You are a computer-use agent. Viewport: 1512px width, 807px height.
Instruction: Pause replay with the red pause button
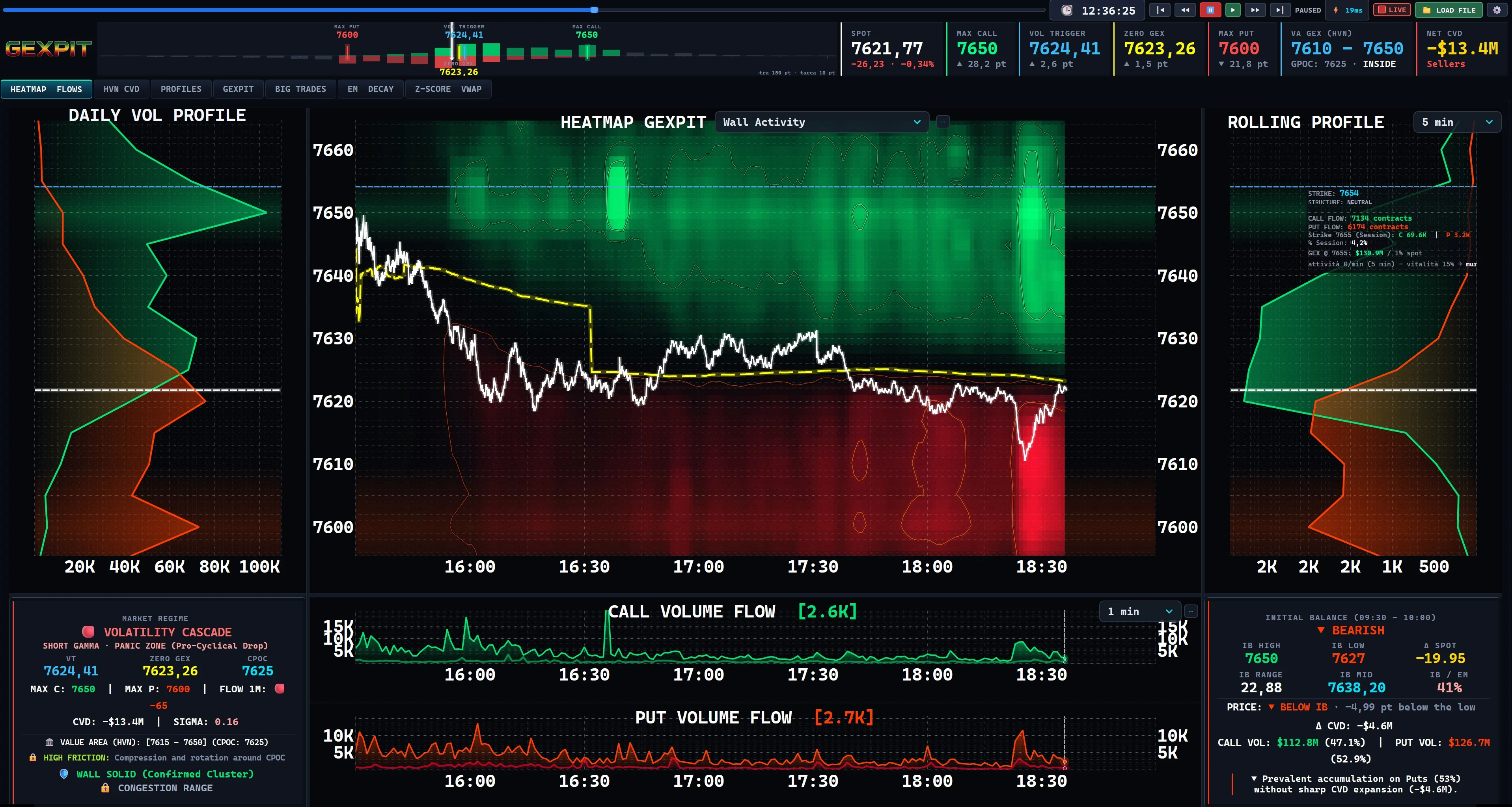point(1210,10)
